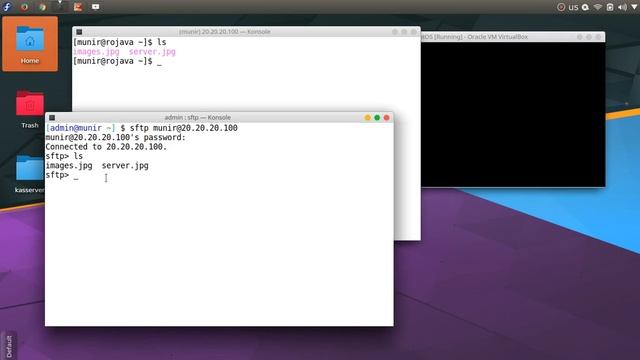The height and width of the screenshot is (360, 640).
Task: Click the munir@20.20.20.100's password line
Action: pos(116,138)
